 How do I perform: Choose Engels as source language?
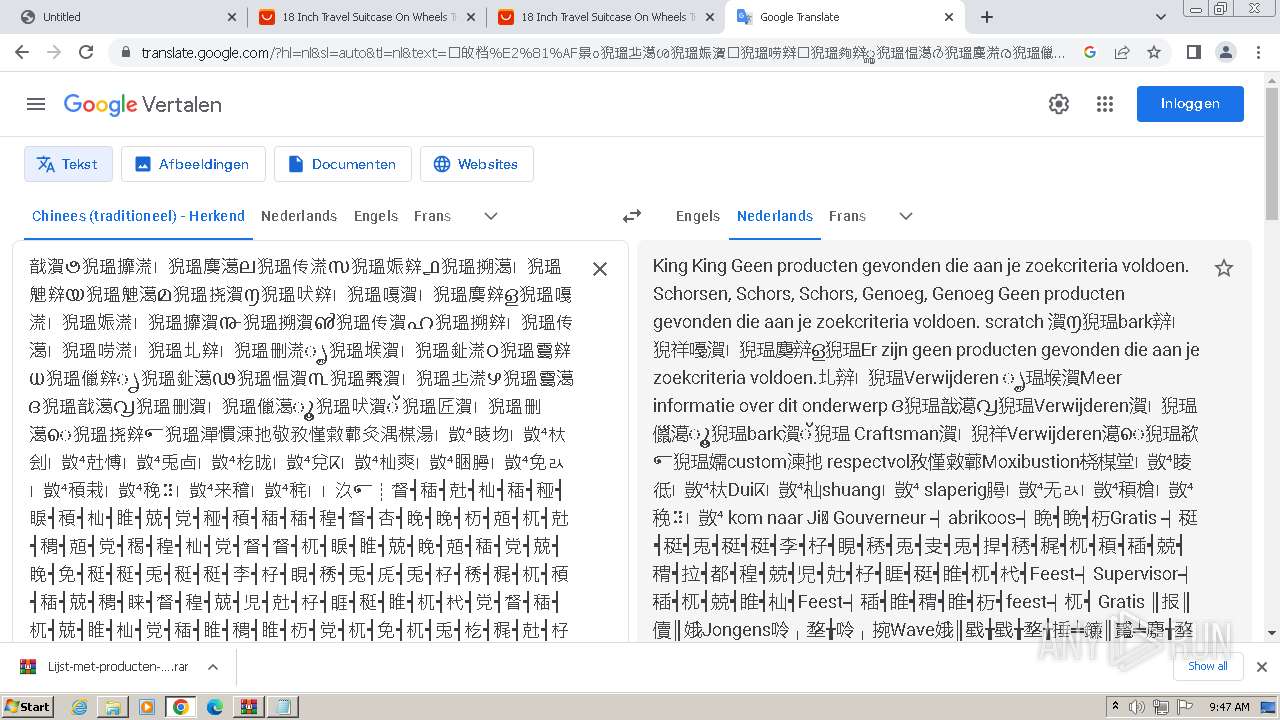tap(376, 216)
